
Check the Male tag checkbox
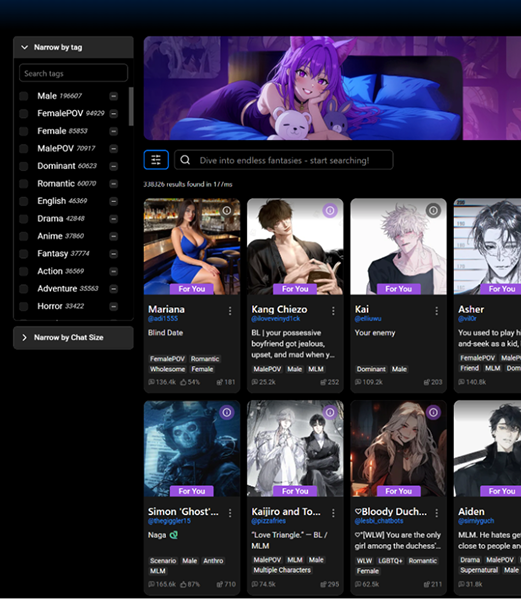point(24,96)
